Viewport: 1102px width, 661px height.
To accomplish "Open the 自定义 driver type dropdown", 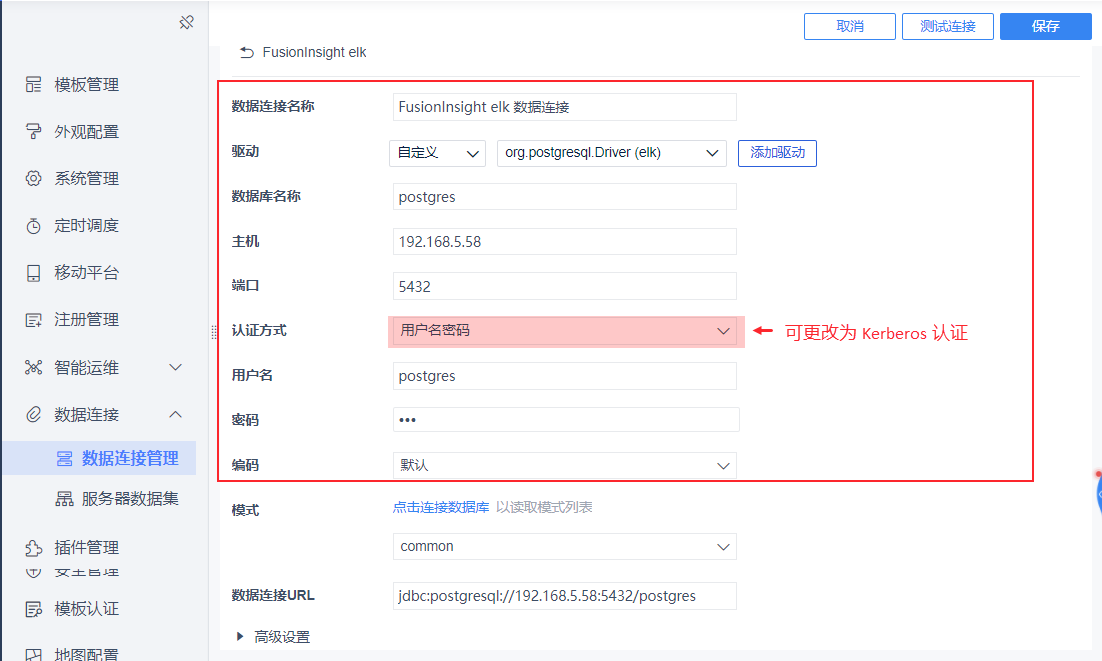I will 437,153.
